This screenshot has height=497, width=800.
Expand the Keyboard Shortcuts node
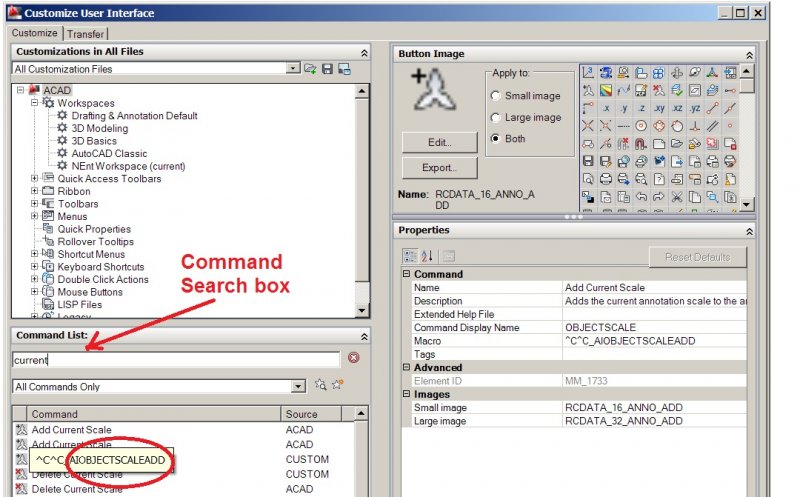click(34, 266)
